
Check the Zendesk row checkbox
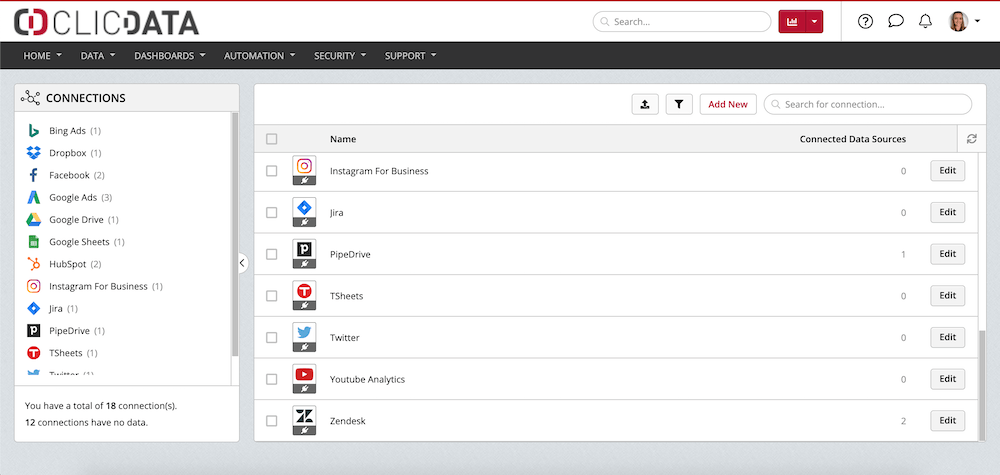[x=272, y=421]
